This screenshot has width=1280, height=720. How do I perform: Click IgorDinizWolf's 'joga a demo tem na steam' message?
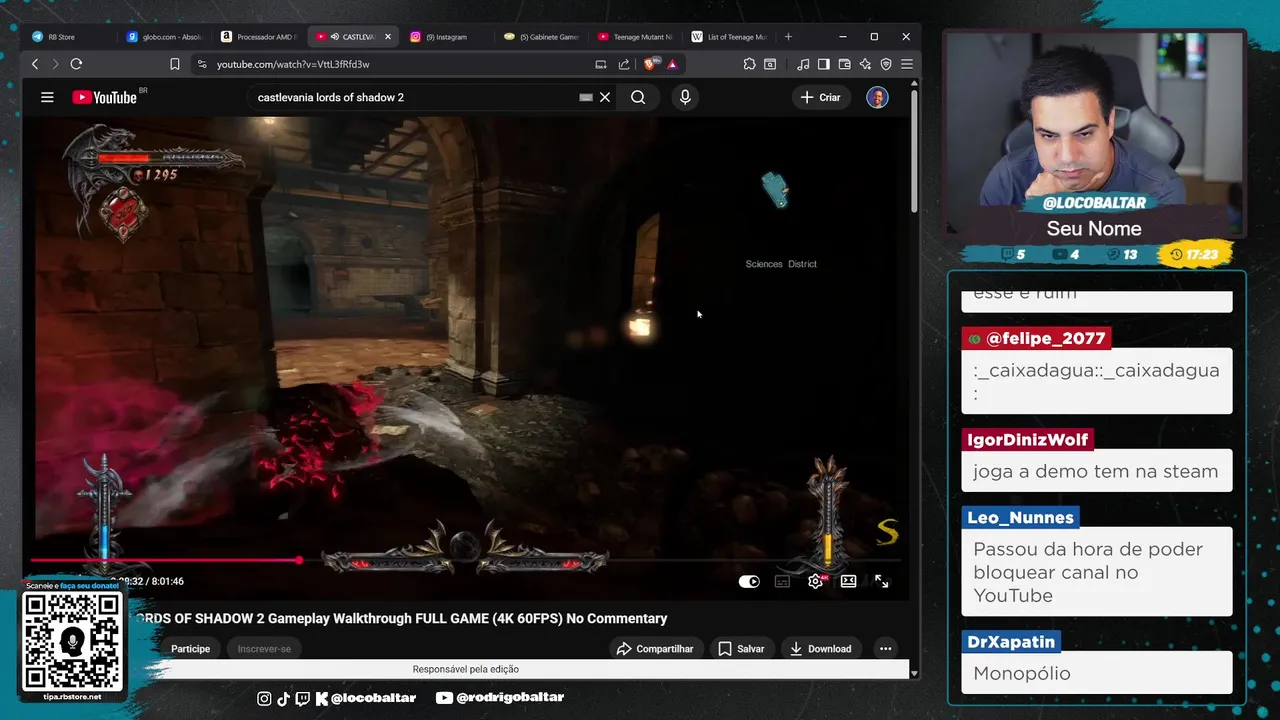coord(1096,471)
